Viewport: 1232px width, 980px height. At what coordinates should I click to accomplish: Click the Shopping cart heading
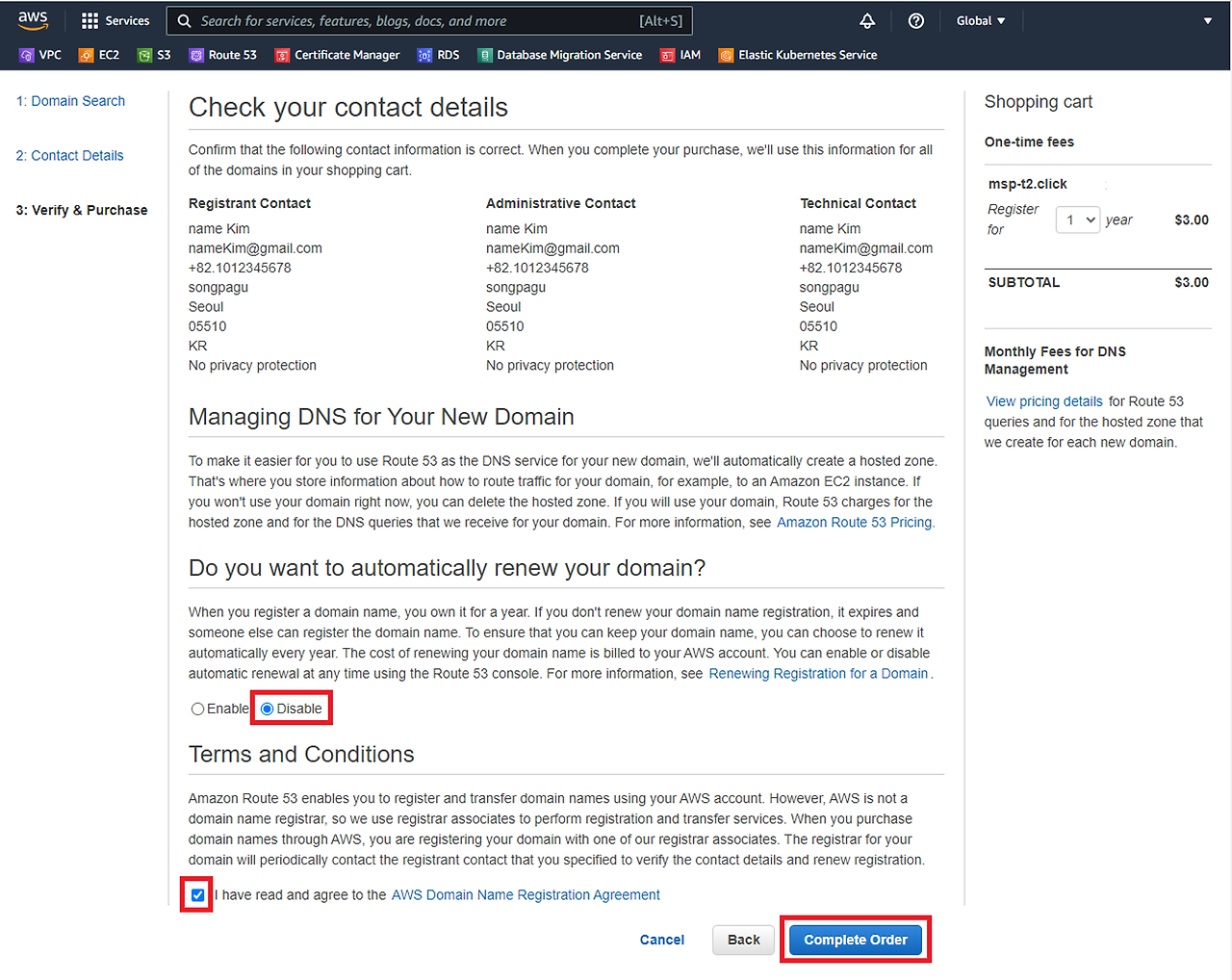[1038, 101]
